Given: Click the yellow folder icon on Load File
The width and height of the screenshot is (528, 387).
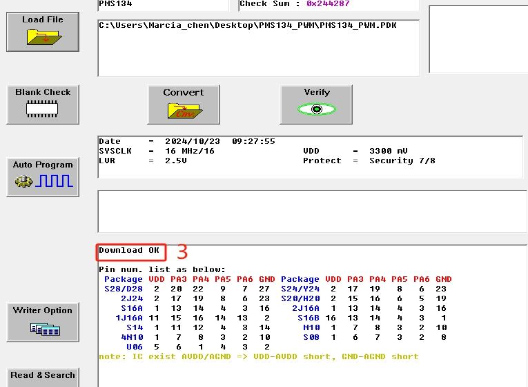Looking at the screenshot, I should pyautogui.click(x=44, y=37).
